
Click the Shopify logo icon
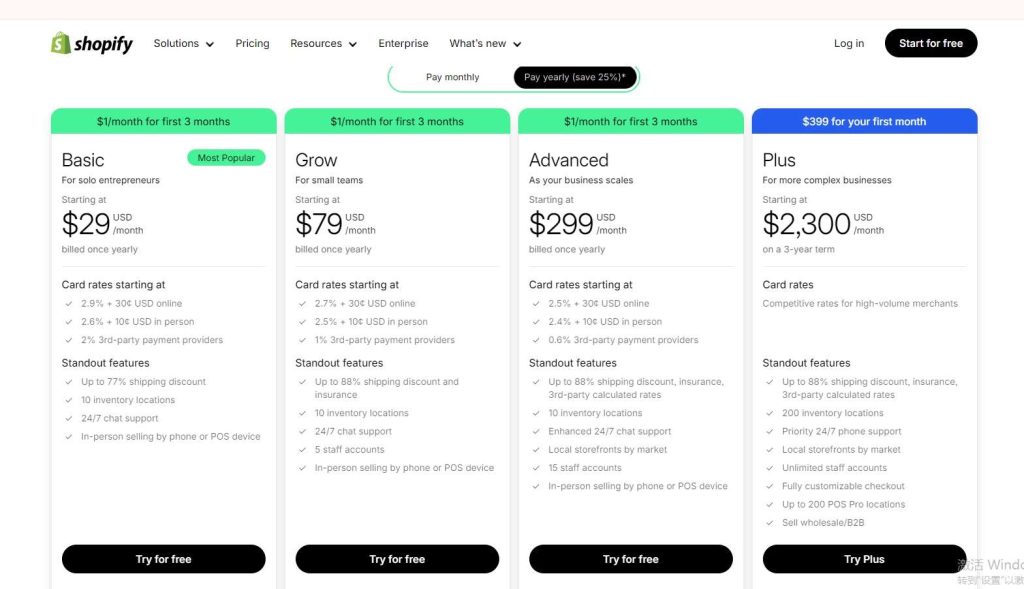(x=61, y=42)
